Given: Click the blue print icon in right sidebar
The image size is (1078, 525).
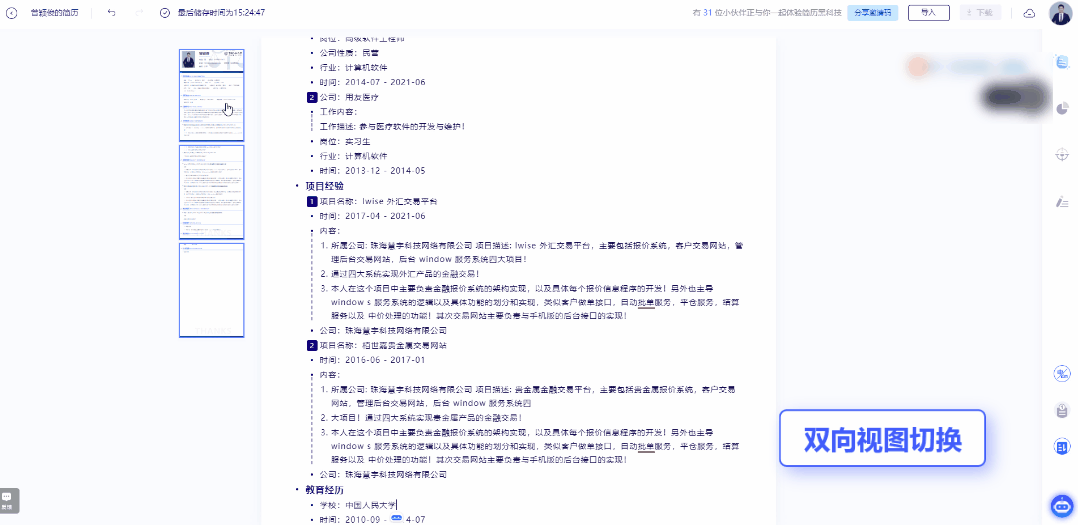Looking at the screenshot, I should [1062, 447].
